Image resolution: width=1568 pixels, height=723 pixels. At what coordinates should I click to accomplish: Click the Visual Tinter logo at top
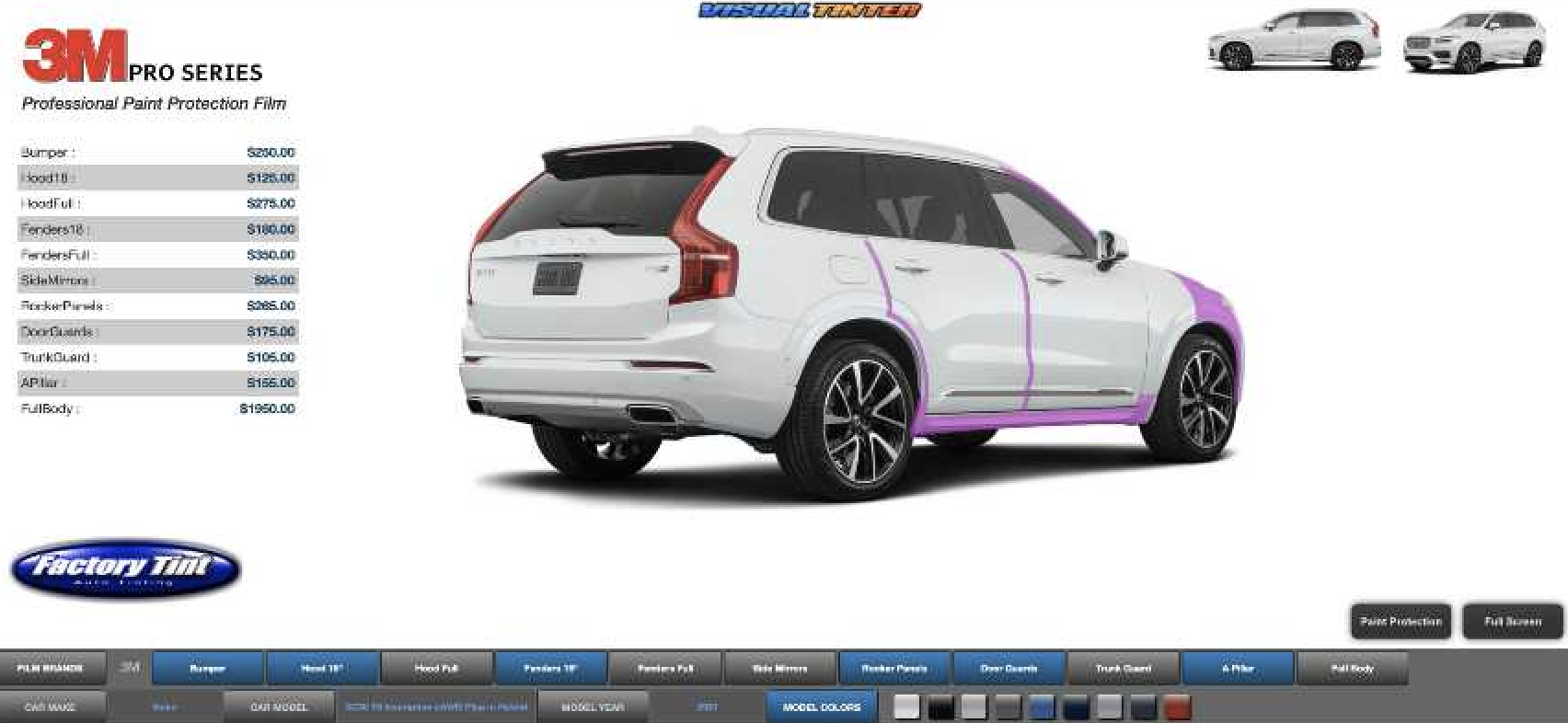coord(810,11)
